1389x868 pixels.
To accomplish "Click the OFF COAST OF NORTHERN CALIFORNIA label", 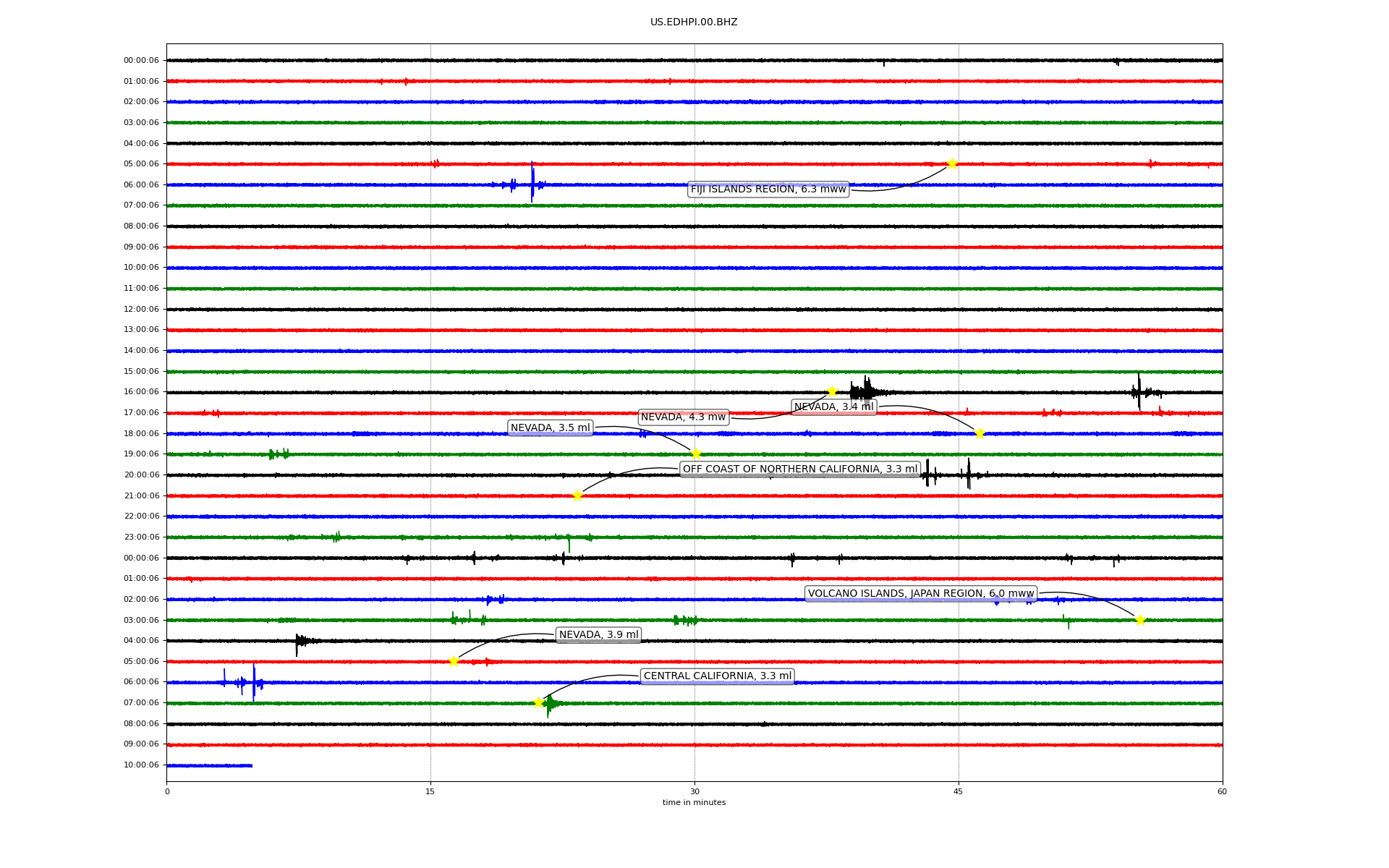I will point(799,469).
